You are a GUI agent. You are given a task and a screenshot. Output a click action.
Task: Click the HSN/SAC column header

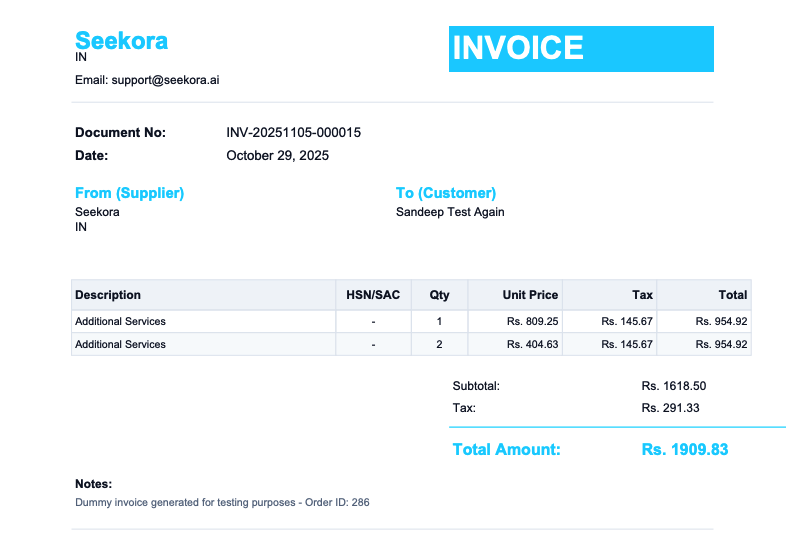coord(372,295)
